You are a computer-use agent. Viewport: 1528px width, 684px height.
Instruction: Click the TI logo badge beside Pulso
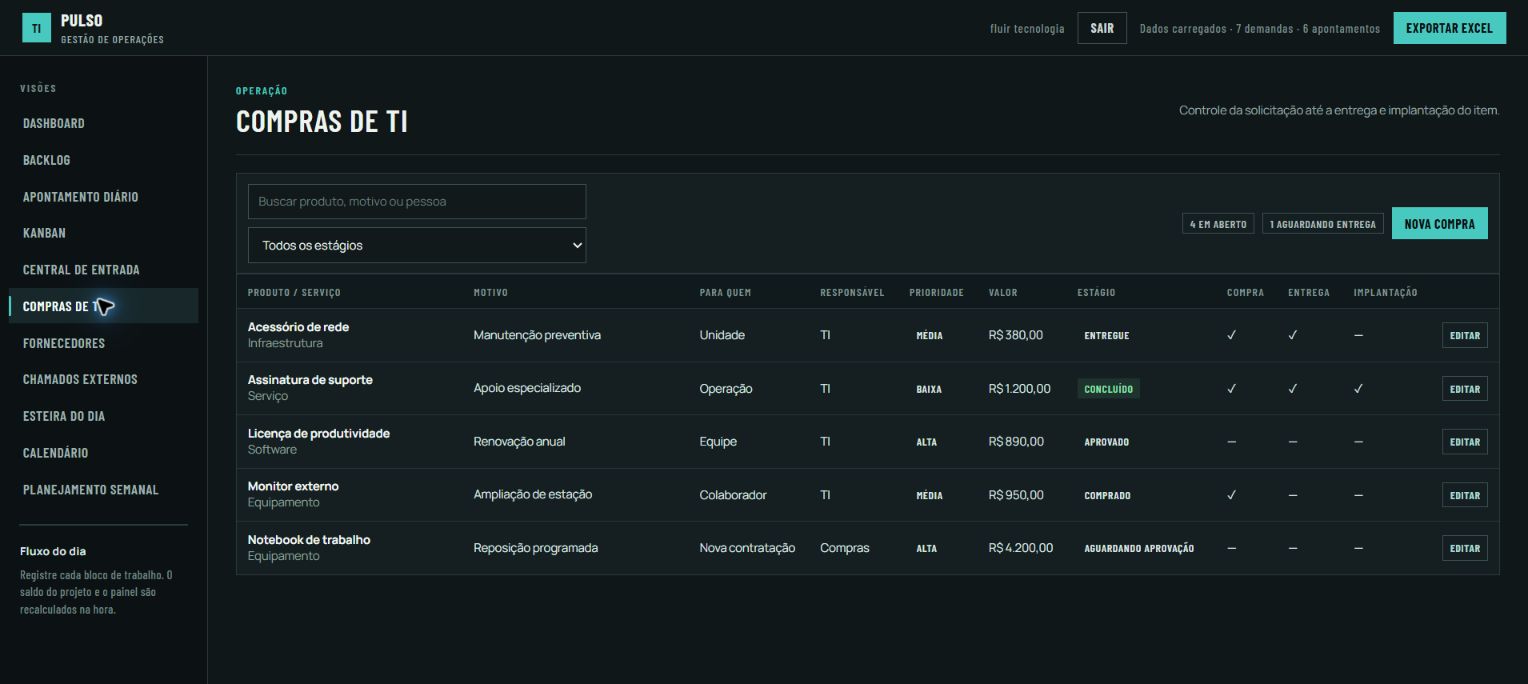[x=36, y=28]
